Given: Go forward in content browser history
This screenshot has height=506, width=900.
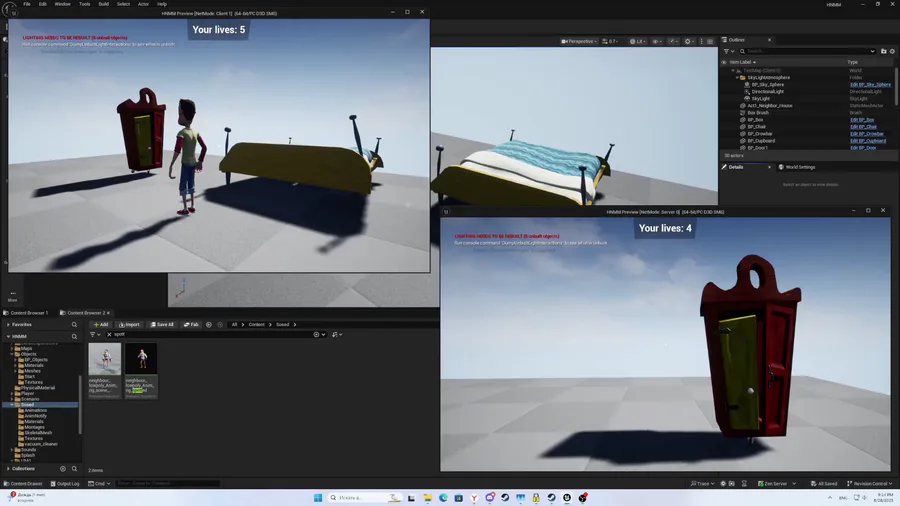Looking at the screenshot, I should pos(220,325).
